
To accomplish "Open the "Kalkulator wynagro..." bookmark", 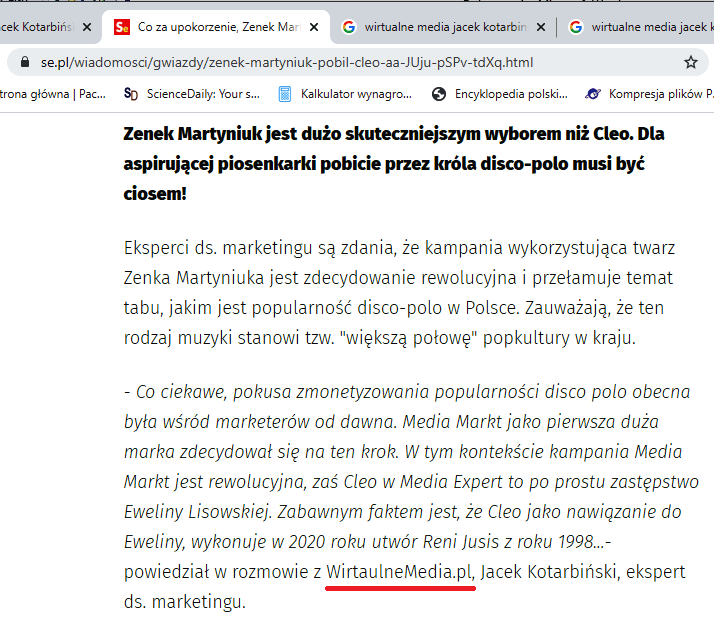I will pyautogui.click(x=345, y=94).
